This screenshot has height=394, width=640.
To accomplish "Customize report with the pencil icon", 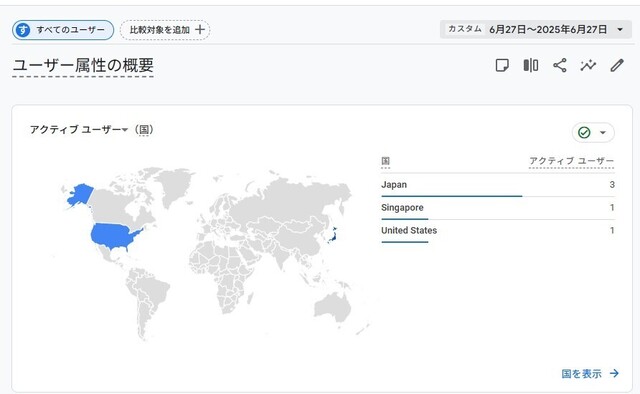I will 617,65.
